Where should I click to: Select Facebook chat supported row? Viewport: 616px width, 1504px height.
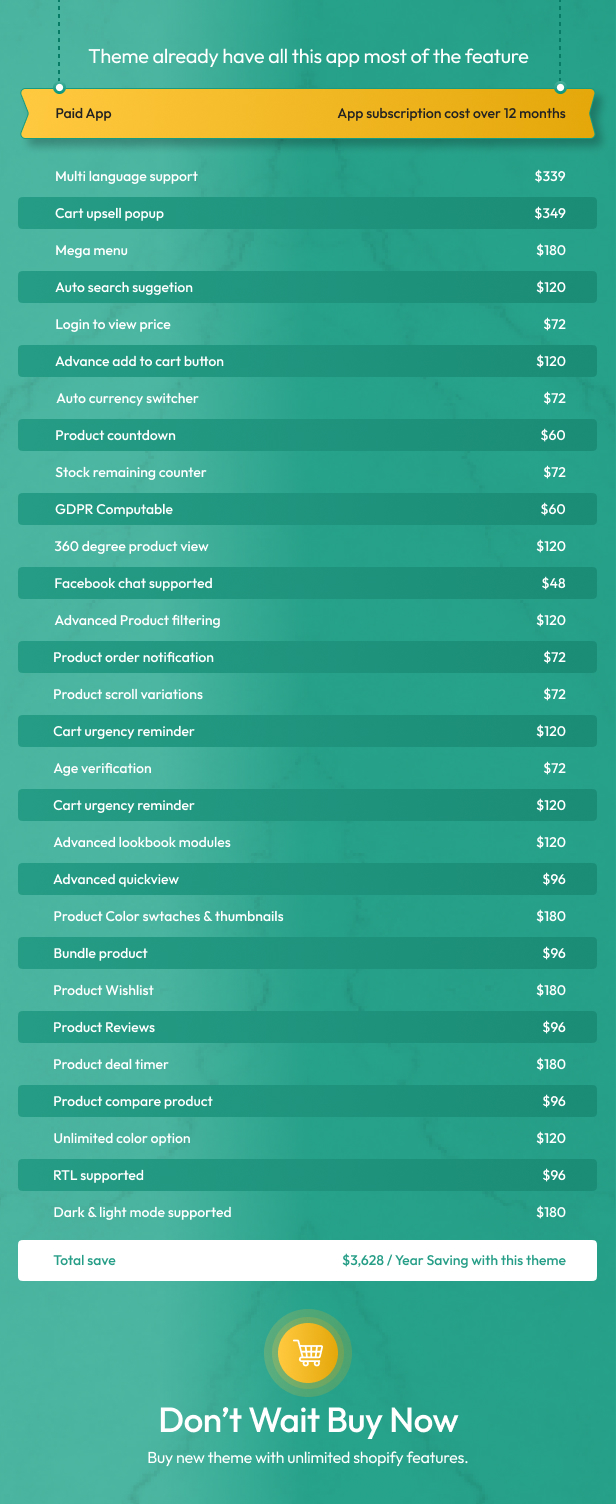(x=308, y=583)
